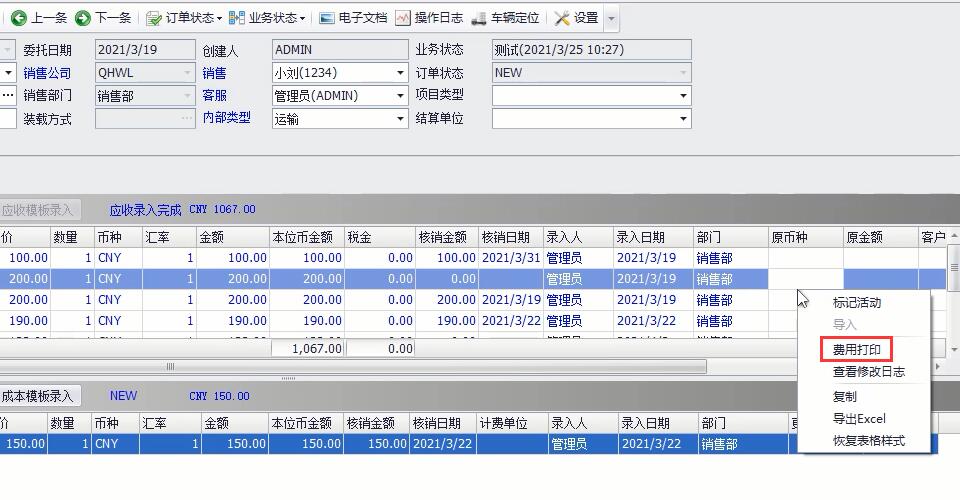Viewport: 960px width, 500px height.
Task: Click the 恢复表格样式 menu option
Action: 868,441
